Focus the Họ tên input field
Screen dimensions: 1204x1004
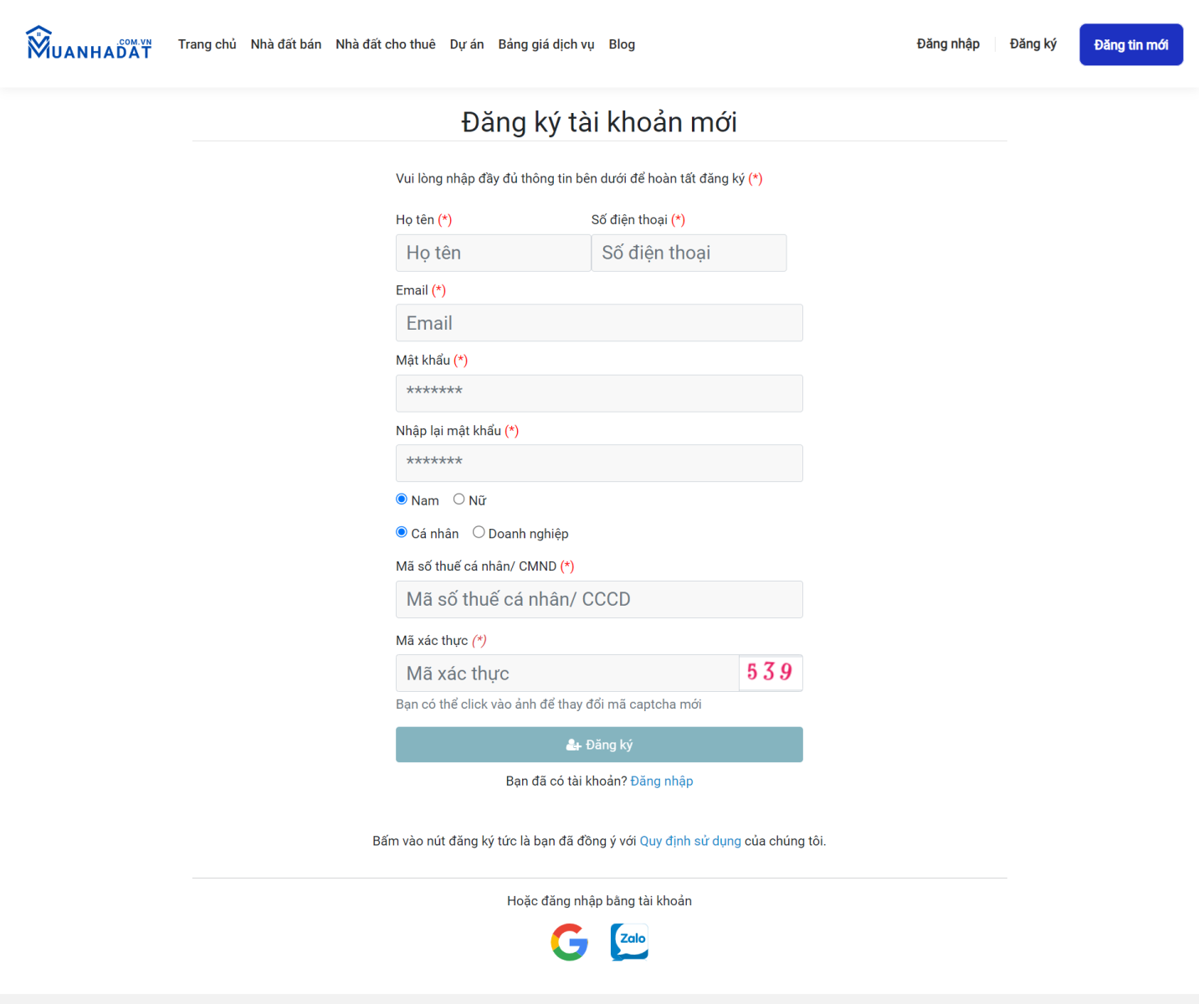(x=493, y=253)
